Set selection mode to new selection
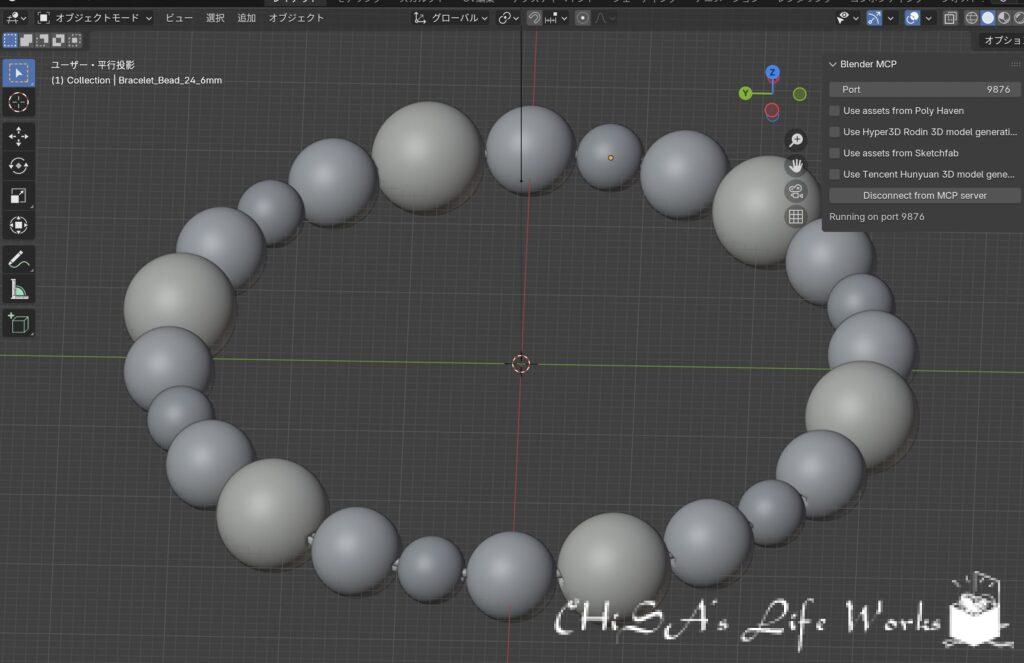Viewport: 1024px width, 663px height. [x=10, y=40]
